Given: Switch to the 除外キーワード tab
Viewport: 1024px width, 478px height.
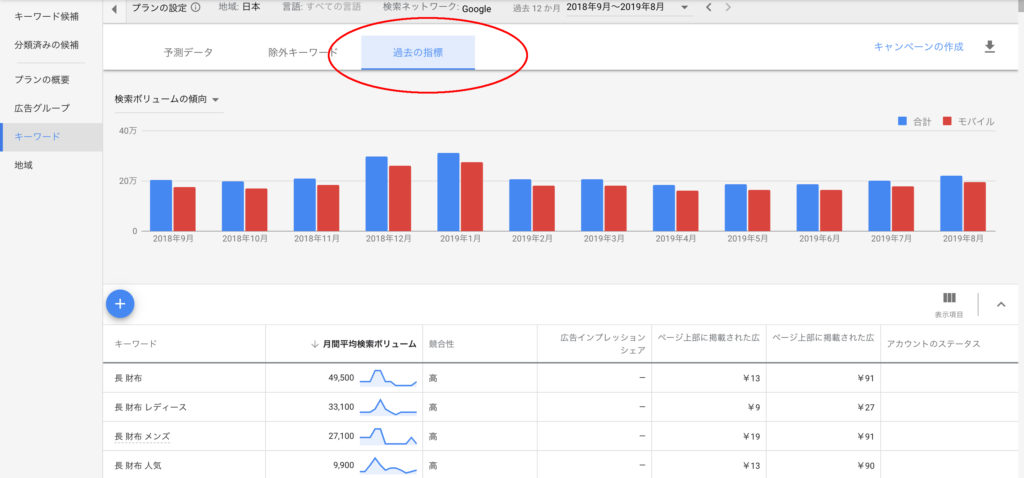Looking at the screenshot, I should click(x=303, y=53).
